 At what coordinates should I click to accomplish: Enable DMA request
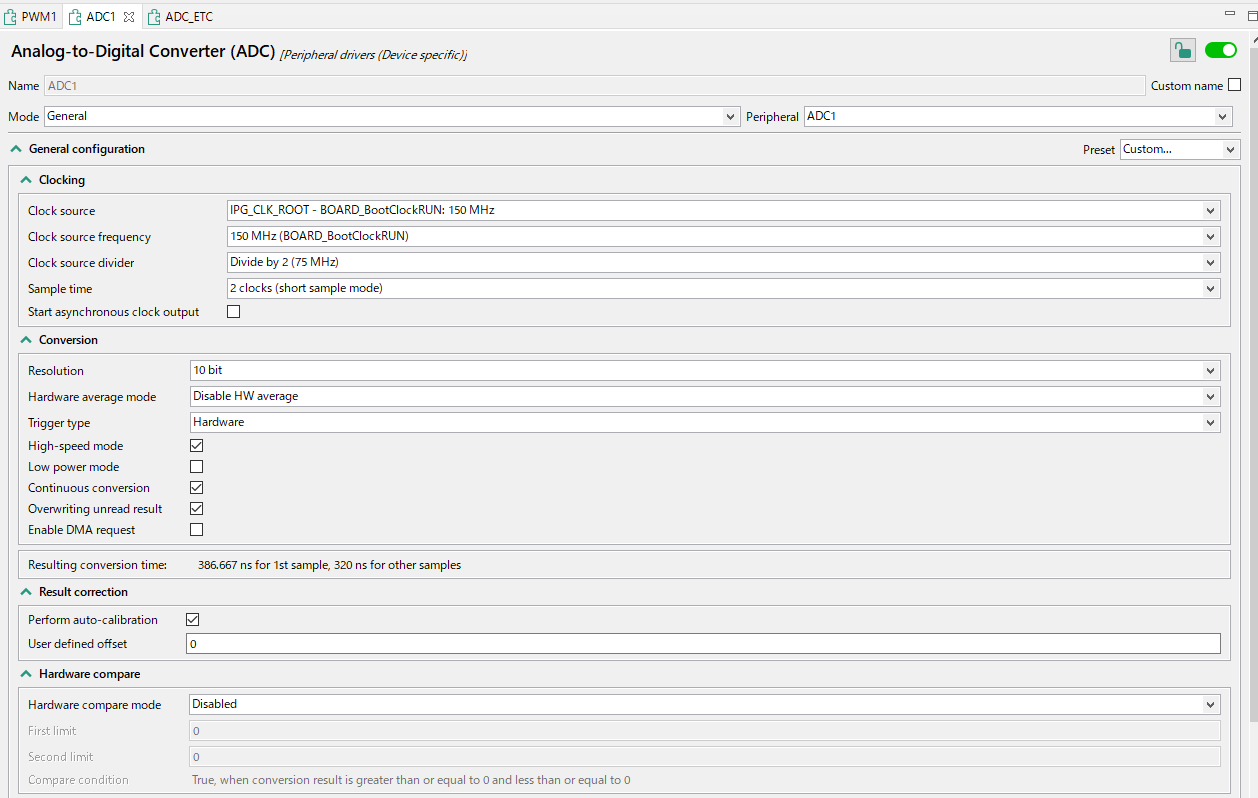click(x=196, y=529)
